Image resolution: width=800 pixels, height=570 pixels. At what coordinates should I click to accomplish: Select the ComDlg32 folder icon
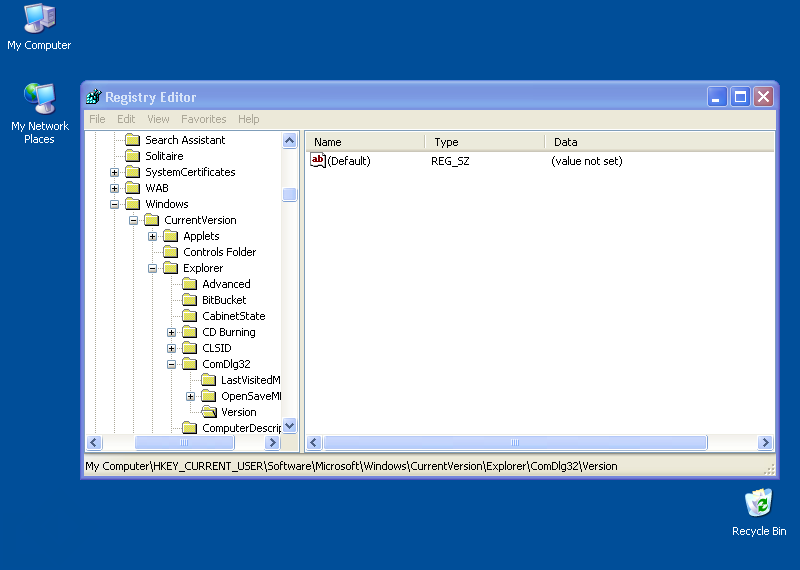pos(189,364)
